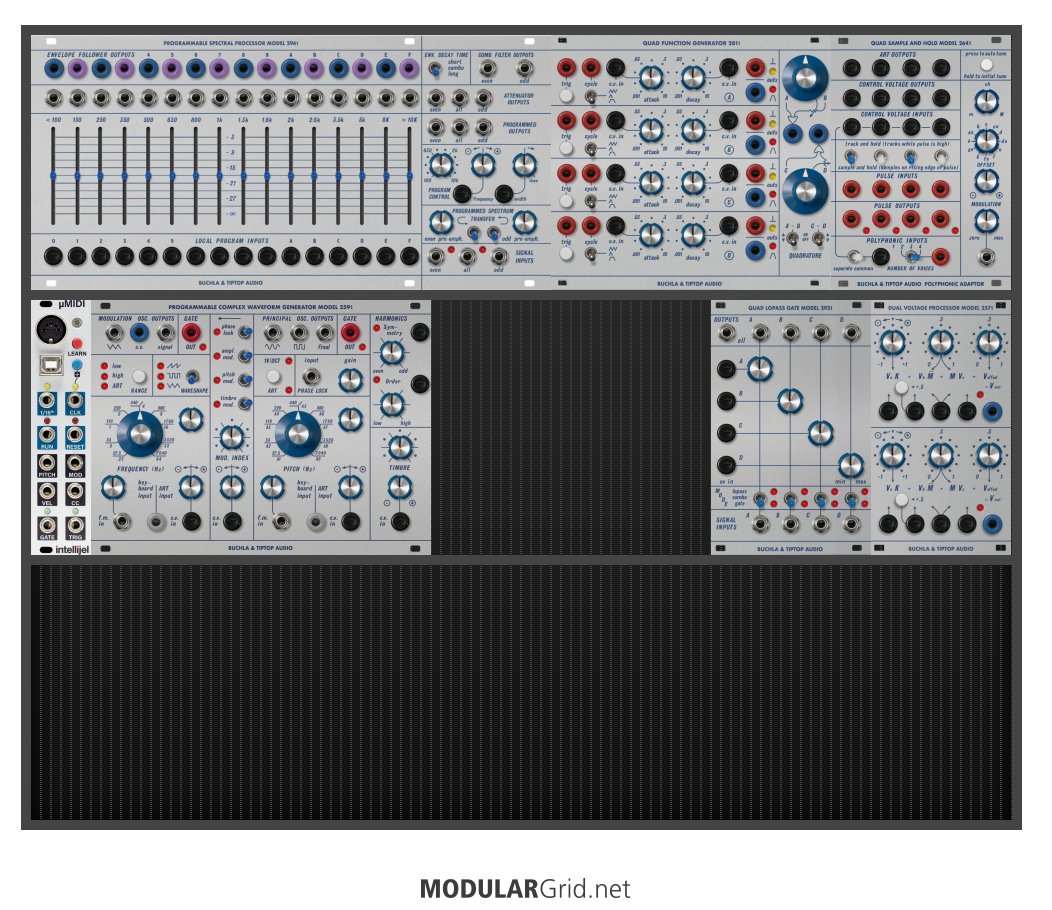This screenshot has height=910, width=1052.
Task: Click the Symmetry harmonics knob
Action: click(x=392, y=352)
